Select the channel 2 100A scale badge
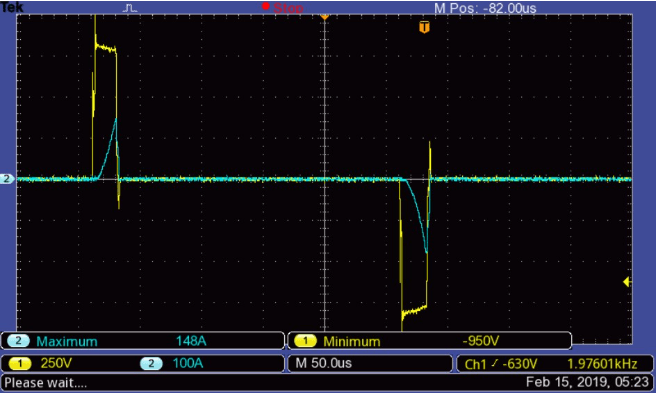Viewport: 656px width, 393px height. click(151, 363)
